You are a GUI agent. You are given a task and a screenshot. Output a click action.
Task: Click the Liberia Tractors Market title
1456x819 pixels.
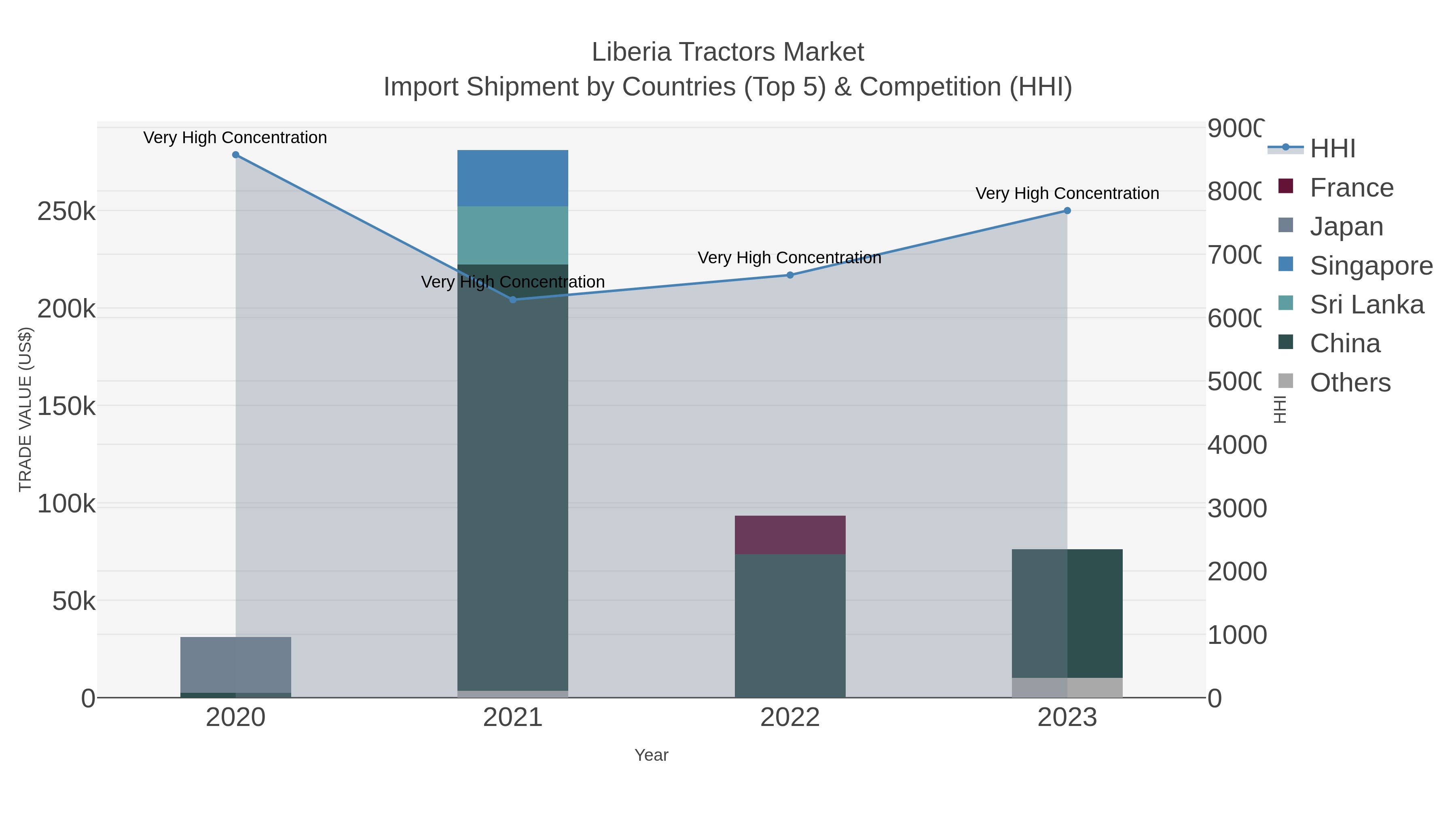coord(728,52)
